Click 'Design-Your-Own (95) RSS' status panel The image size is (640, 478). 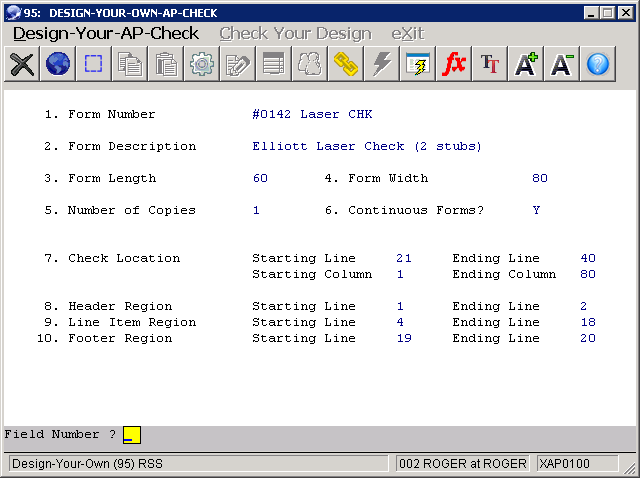tap(198, 464)
